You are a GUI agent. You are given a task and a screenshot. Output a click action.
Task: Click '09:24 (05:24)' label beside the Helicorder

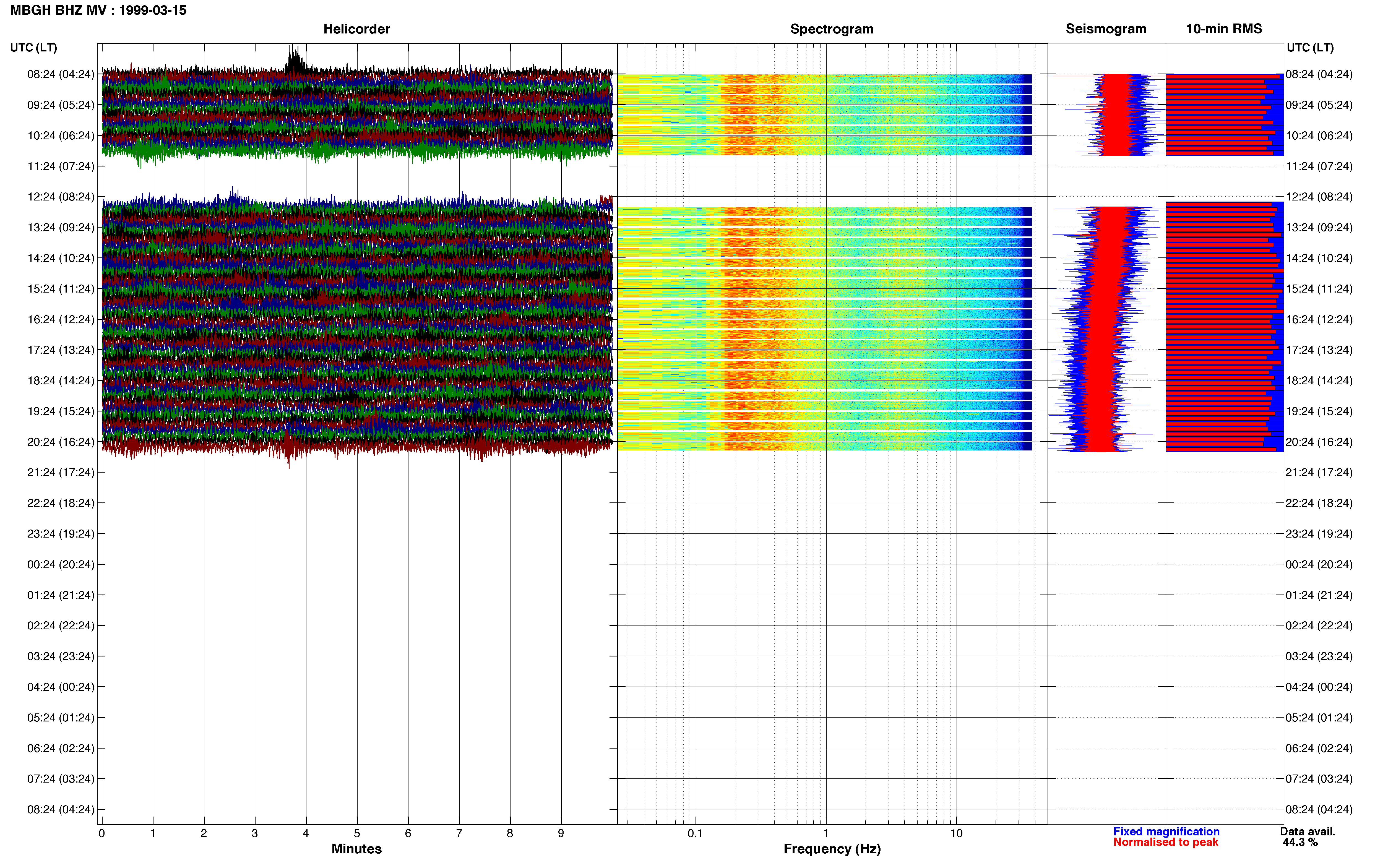[x=61, y=105]
